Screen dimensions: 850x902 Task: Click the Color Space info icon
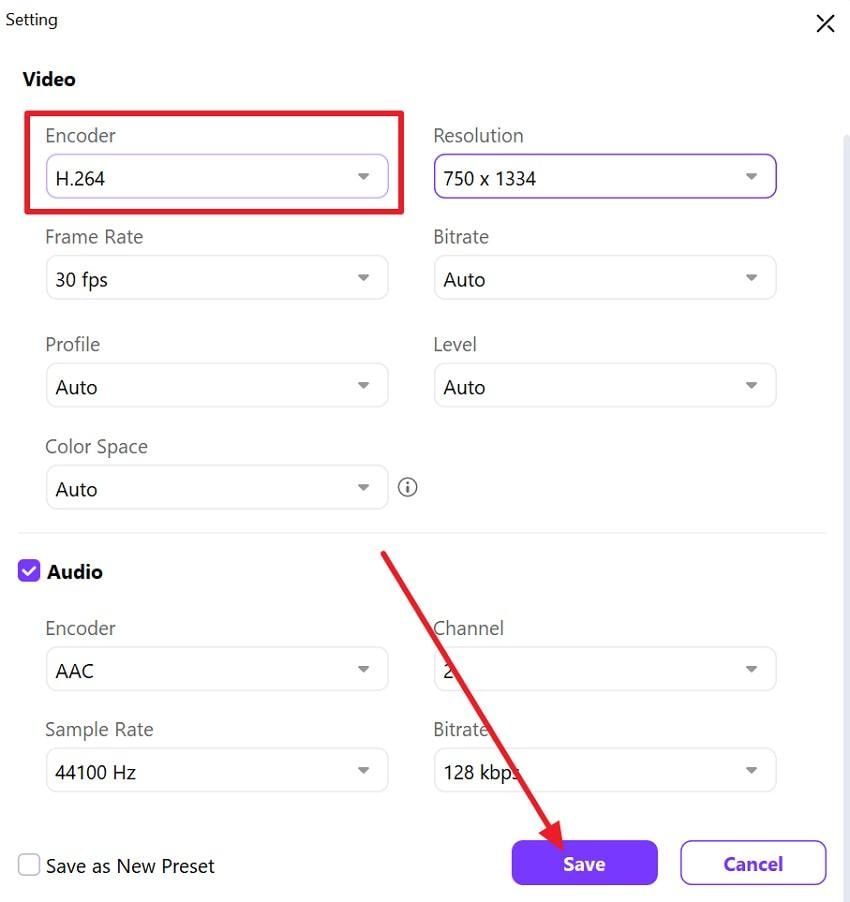407,487
